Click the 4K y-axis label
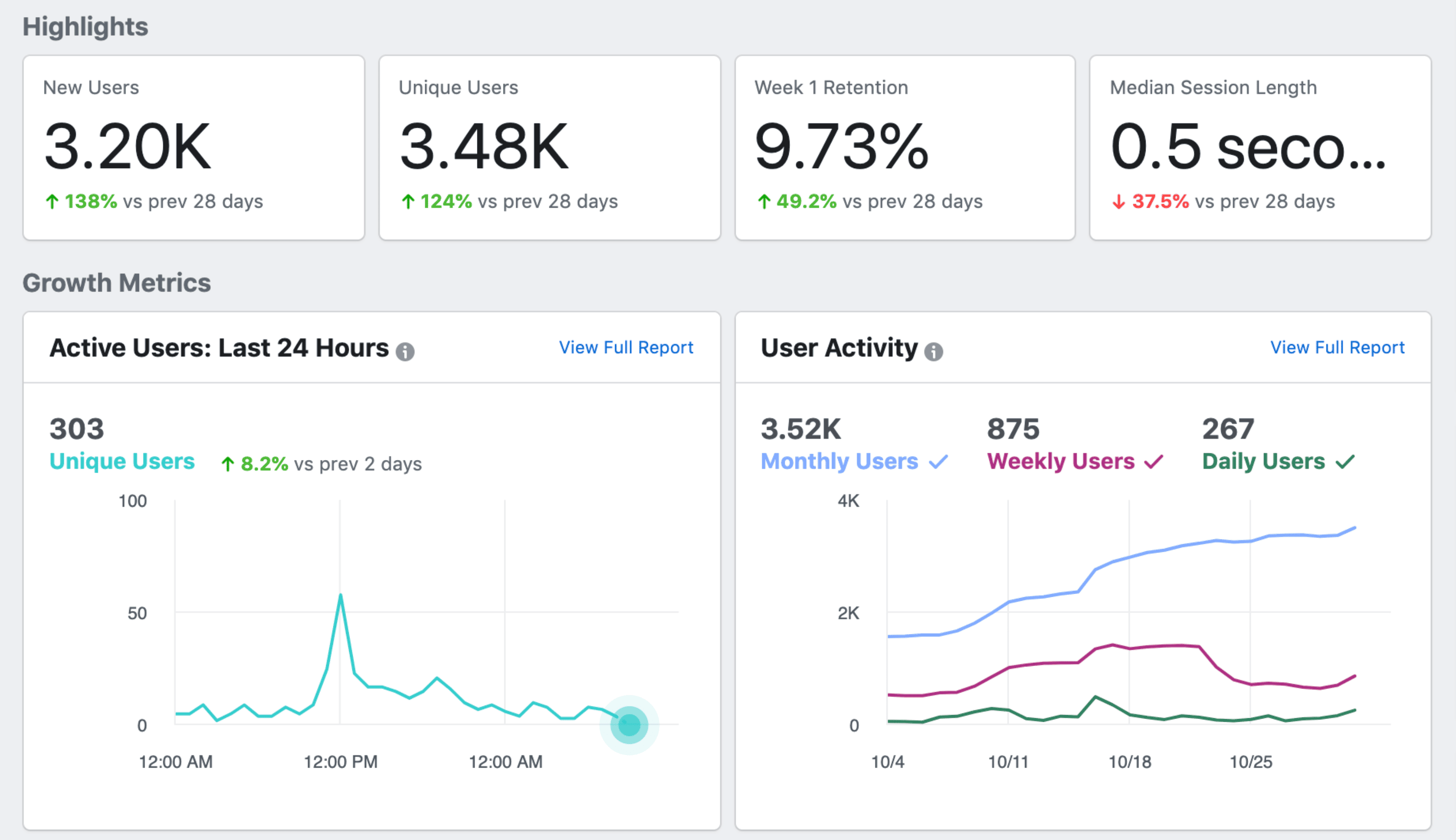Viewport: 1456px width, 840px height. click(848, 501)
